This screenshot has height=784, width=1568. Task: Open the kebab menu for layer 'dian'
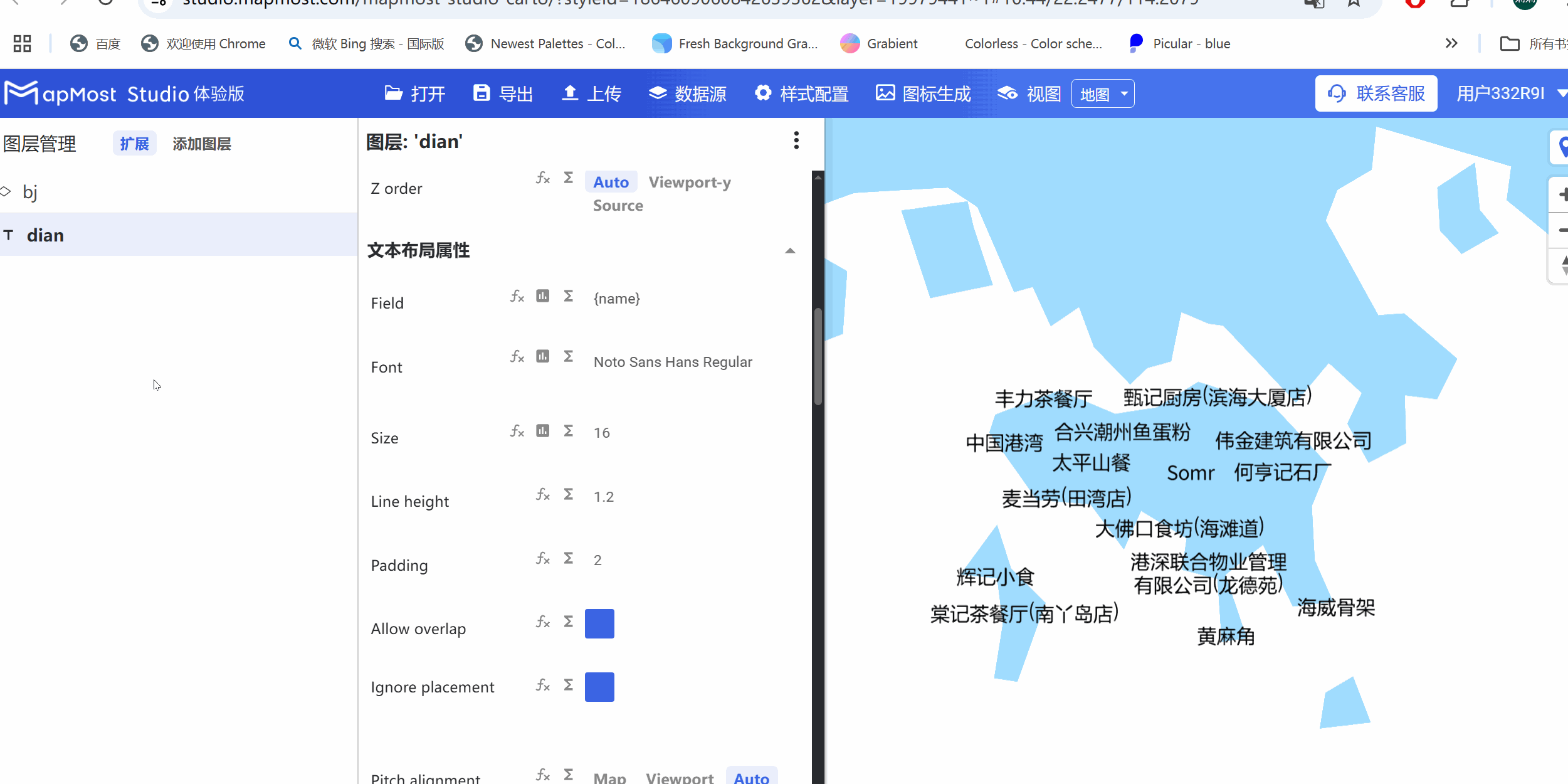coord(796,140)
